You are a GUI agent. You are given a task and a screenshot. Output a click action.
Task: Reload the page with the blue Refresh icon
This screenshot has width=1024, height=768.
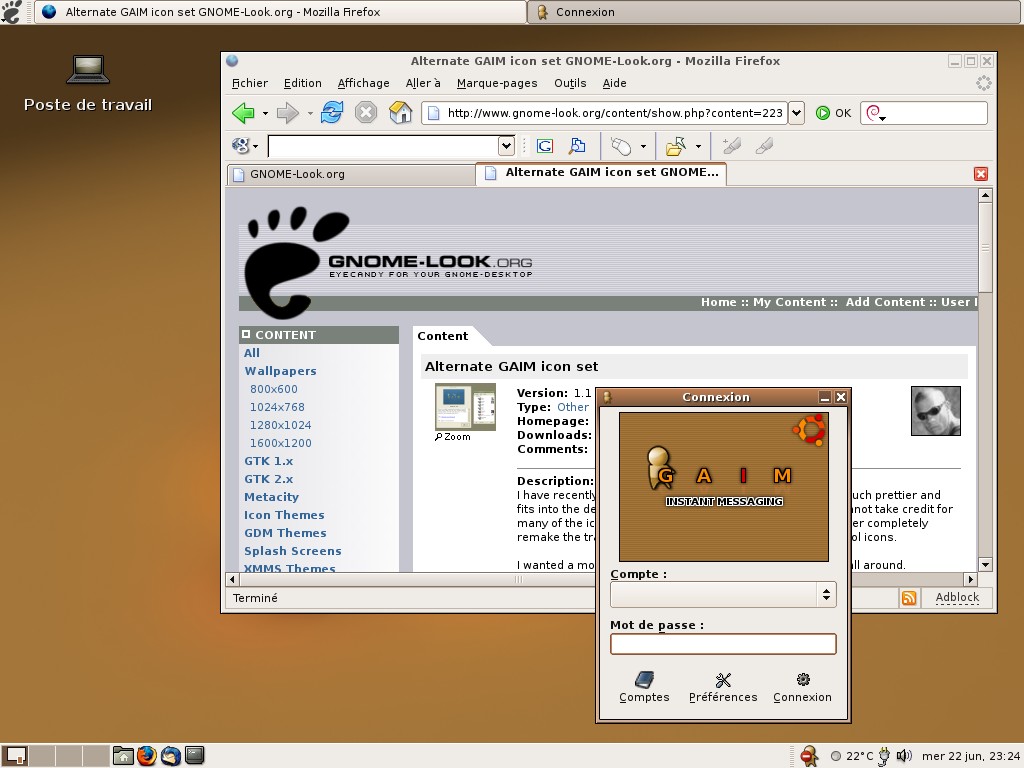click(x=332, y=112)
